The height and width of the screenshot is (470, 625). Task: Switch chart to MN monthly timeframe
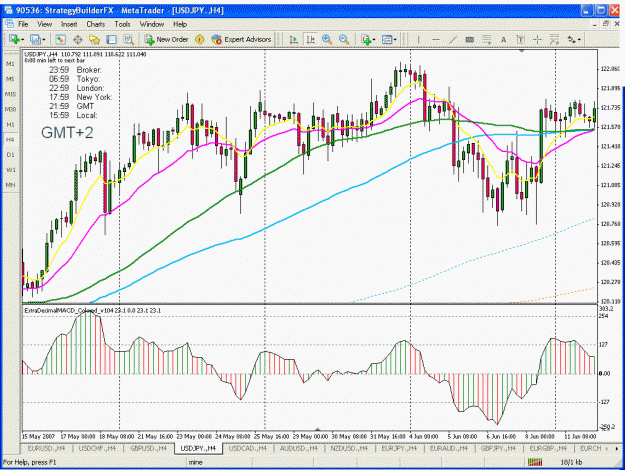[10, 185]
